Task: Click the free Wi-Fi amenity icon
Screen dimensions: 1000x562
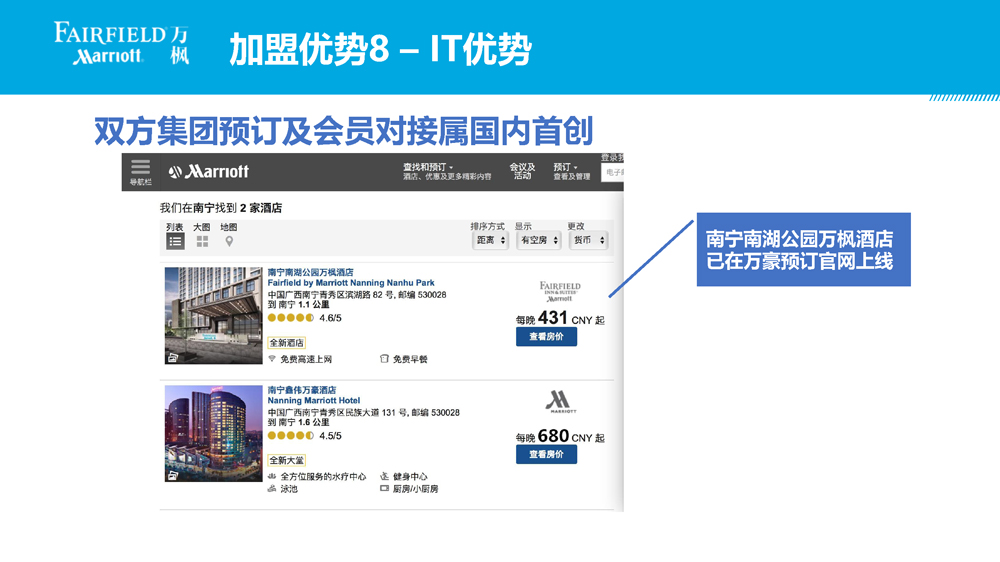Action: pyautogui.click(x=272, y=359)
